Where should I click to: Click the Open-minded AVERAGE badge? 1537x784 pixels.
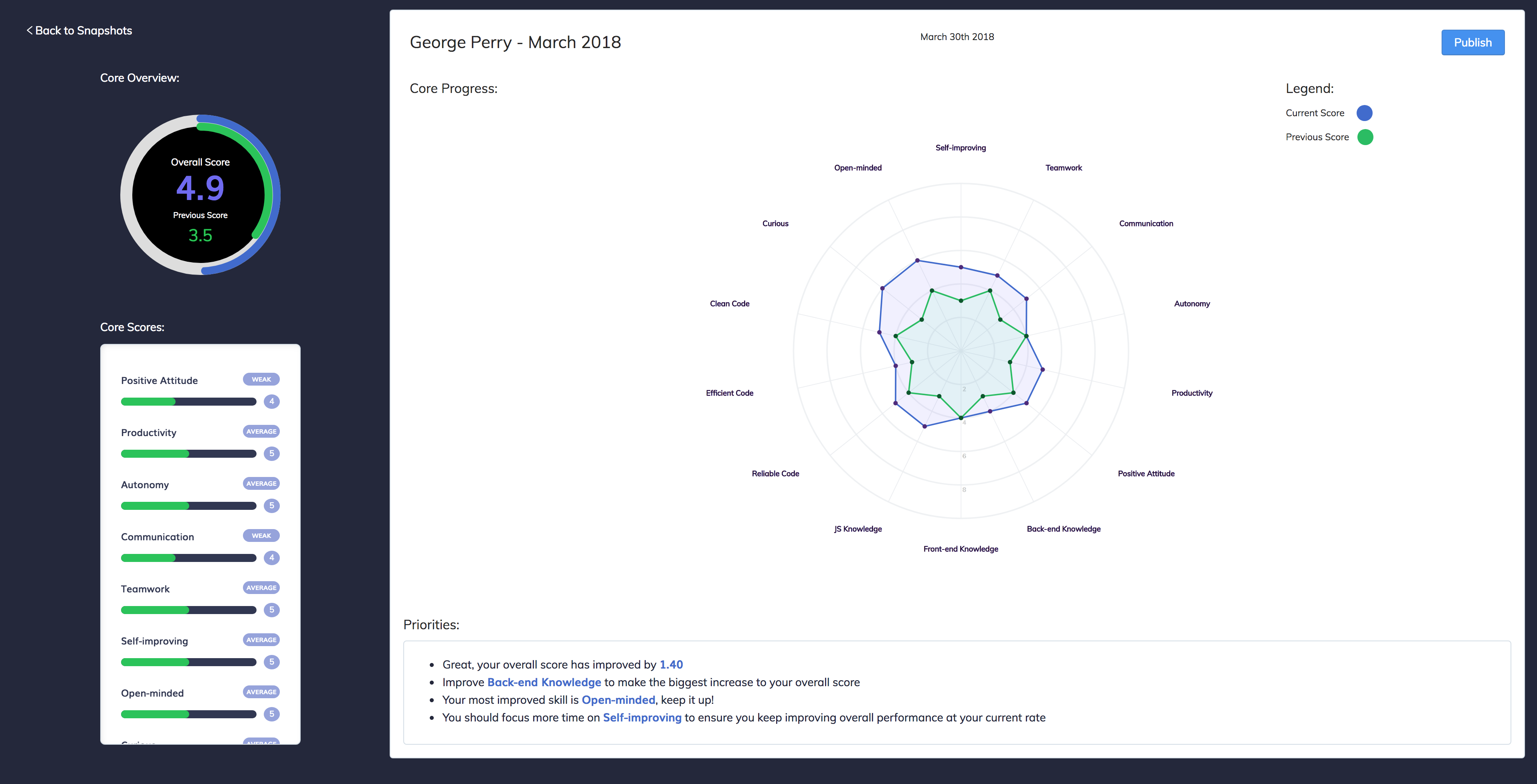point(261,692)
